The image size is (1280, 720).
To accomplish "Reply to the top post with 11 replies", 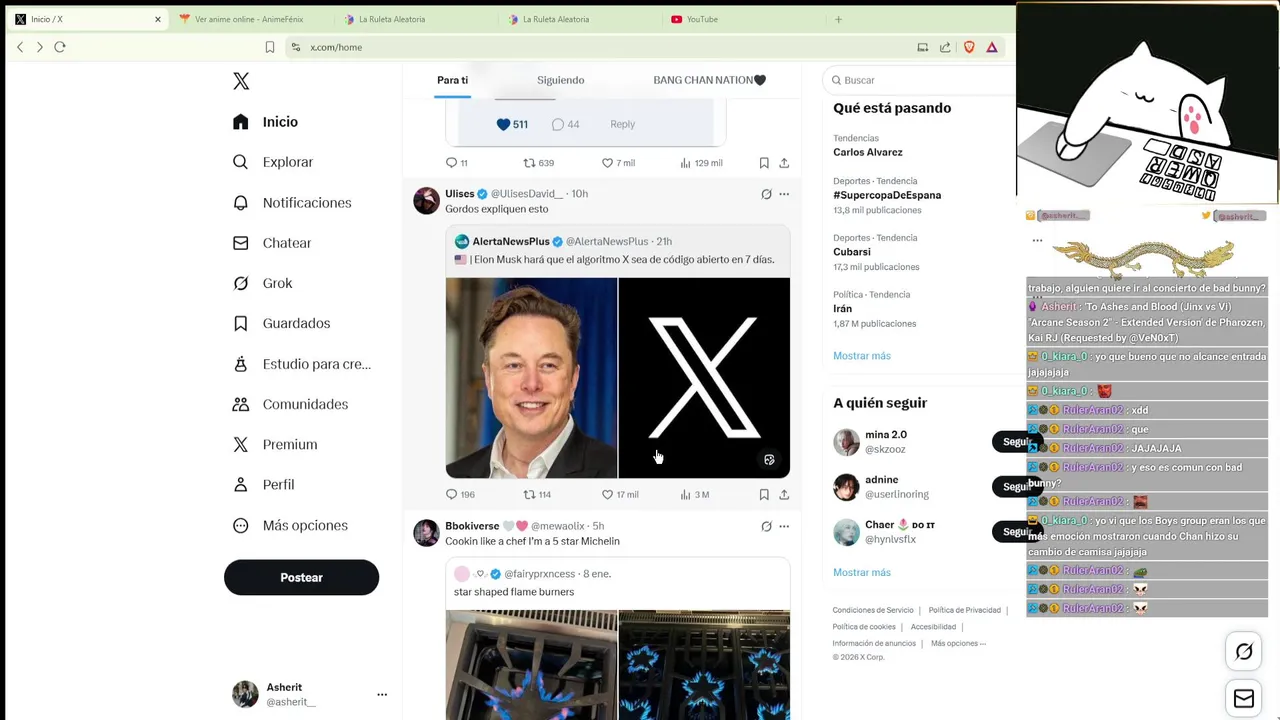I will coord(456,163).
